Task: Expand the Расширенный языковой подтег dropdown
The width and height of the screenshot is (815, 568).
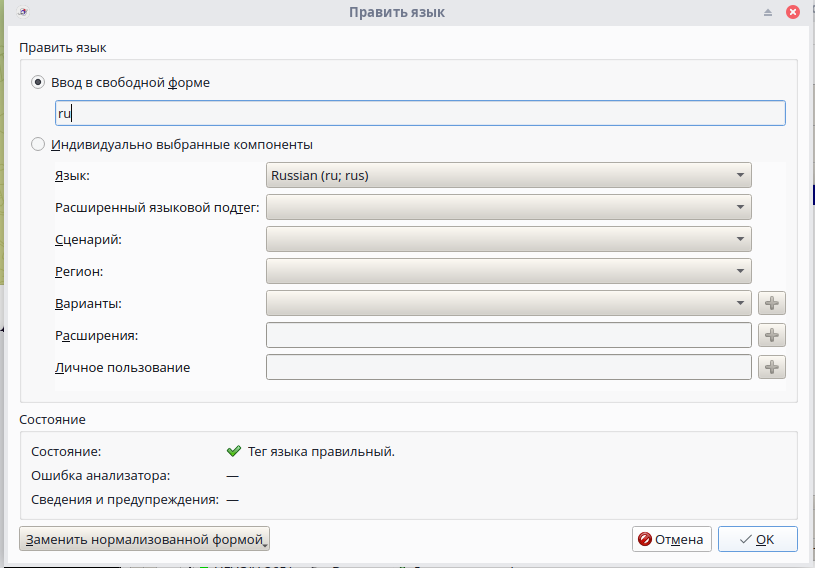Action: click(x=509, y=207)
